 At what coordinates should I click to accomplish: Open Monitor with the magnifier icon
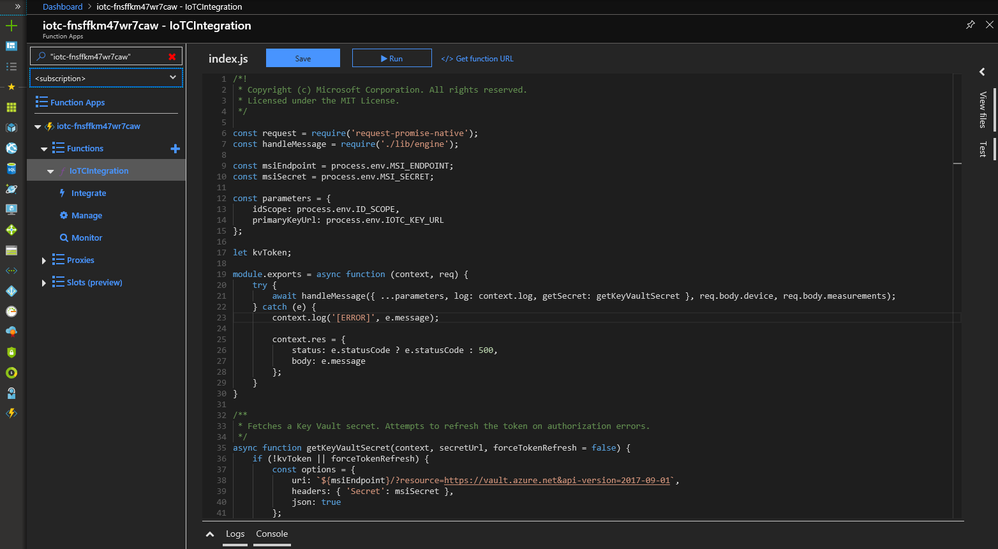click(x=86, y=238)
